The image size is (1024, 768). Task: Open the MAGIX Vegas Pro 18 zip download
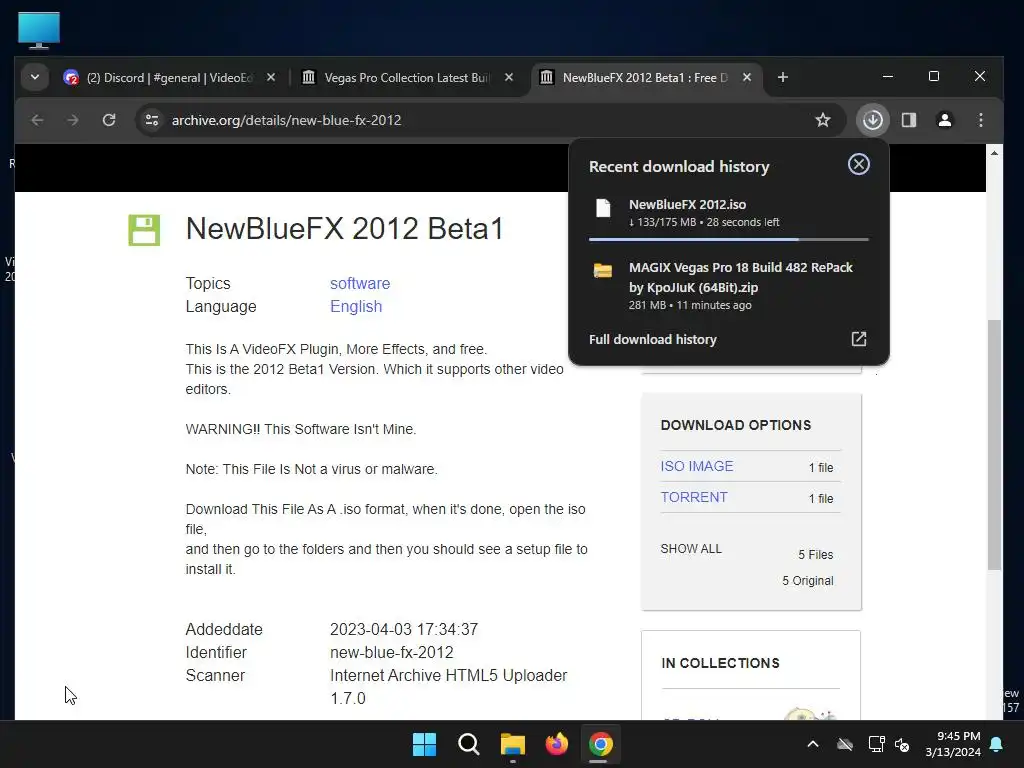pyautogui.click(x=729, y=285)
